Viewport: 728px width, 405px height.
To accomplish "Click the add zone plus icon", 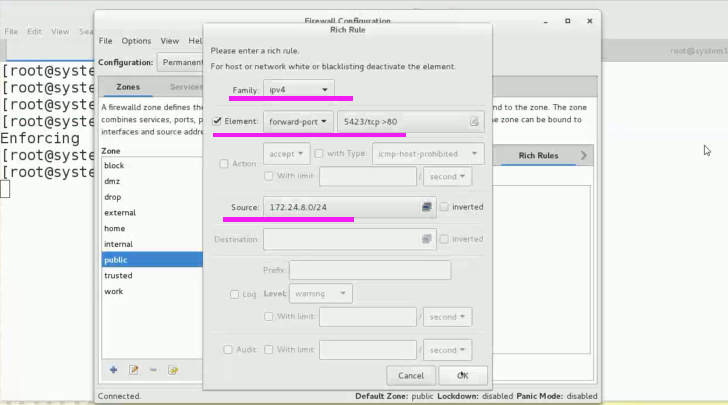I will pos(113,370).
